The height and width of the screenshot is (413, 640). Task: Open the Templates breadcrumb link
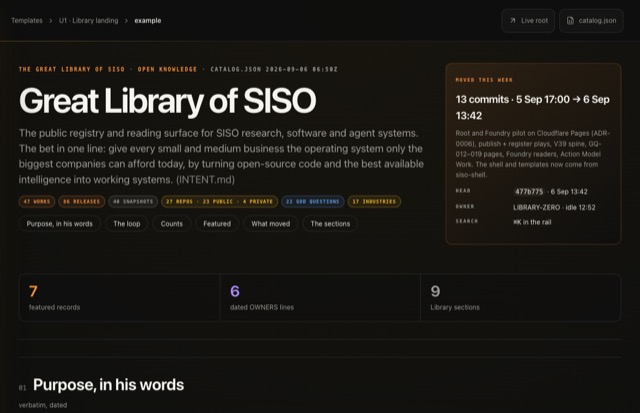(x=27, y=20)
